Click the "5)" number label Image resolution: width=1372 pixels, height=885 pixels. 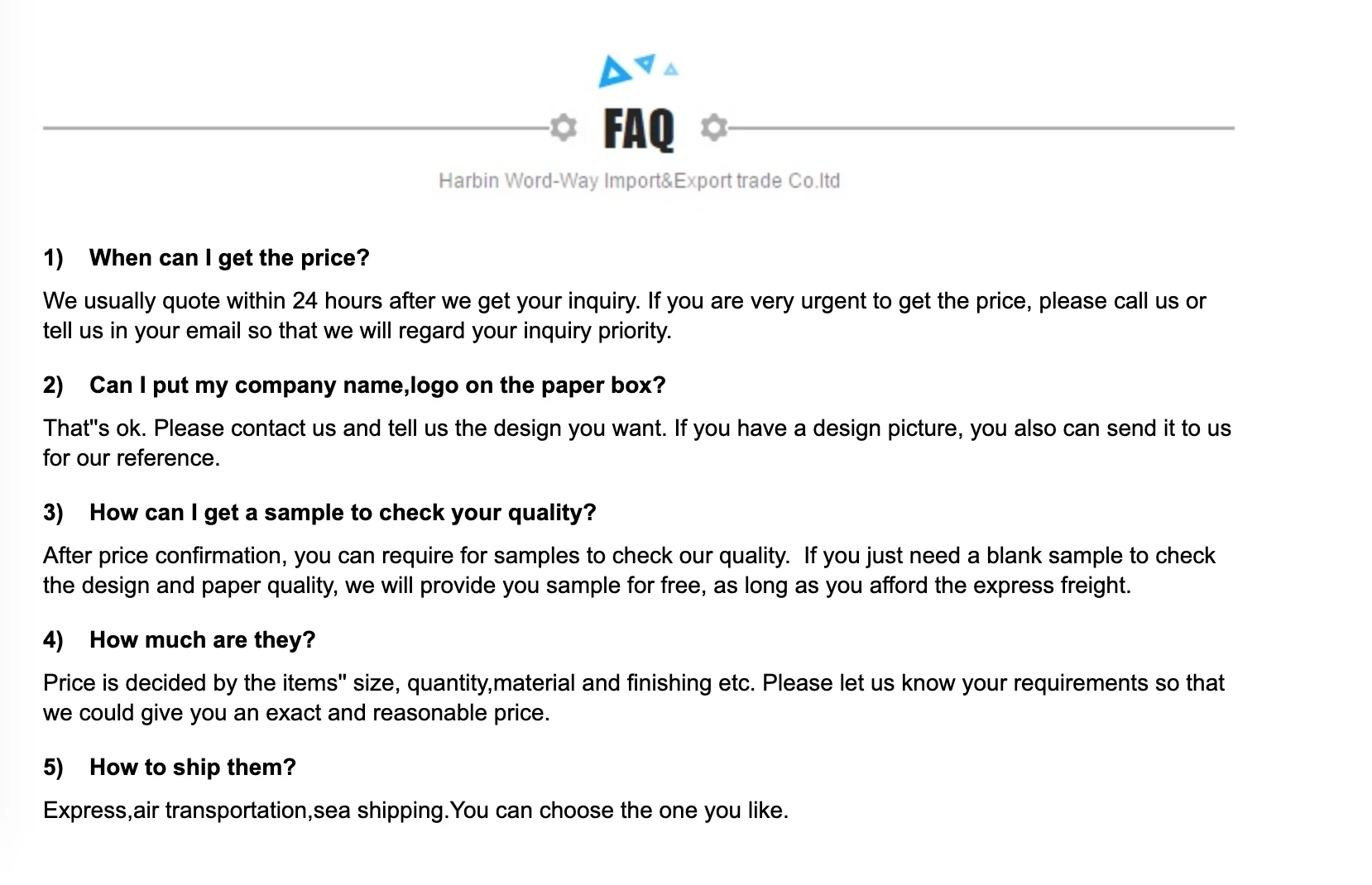pos(53,768)
